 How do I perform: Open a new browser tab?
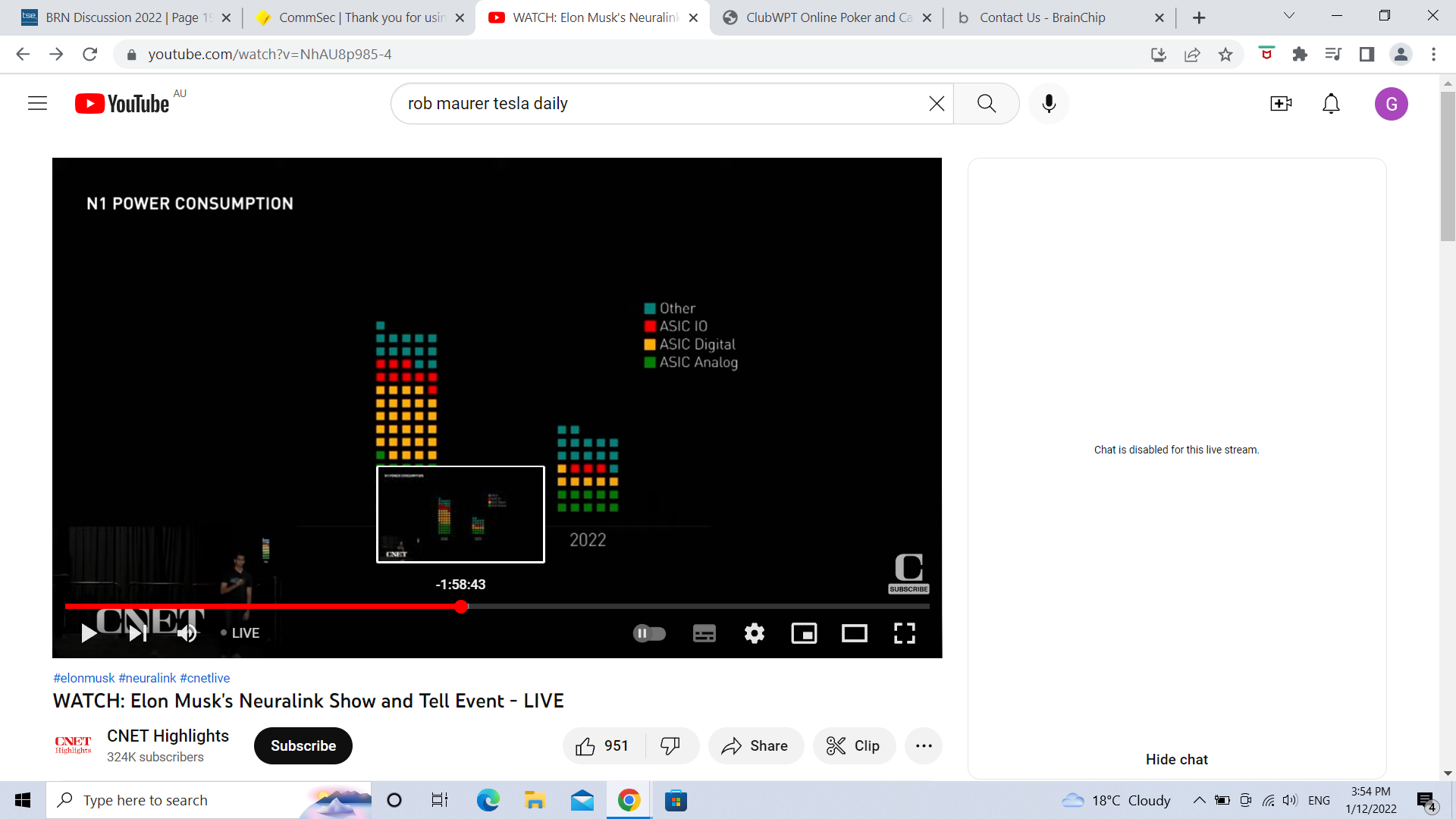click(1199, 17)
